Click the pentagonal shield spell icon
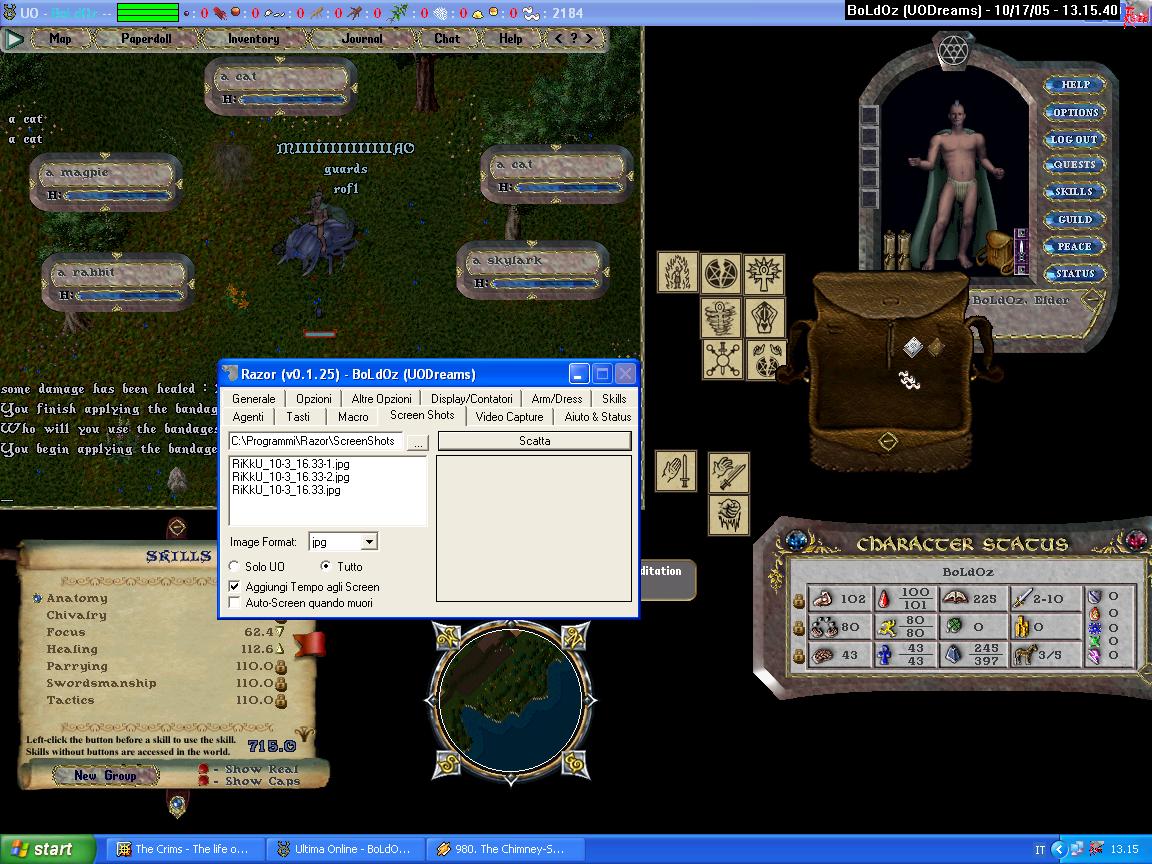 pyautogui.click(x=765, y=317)
